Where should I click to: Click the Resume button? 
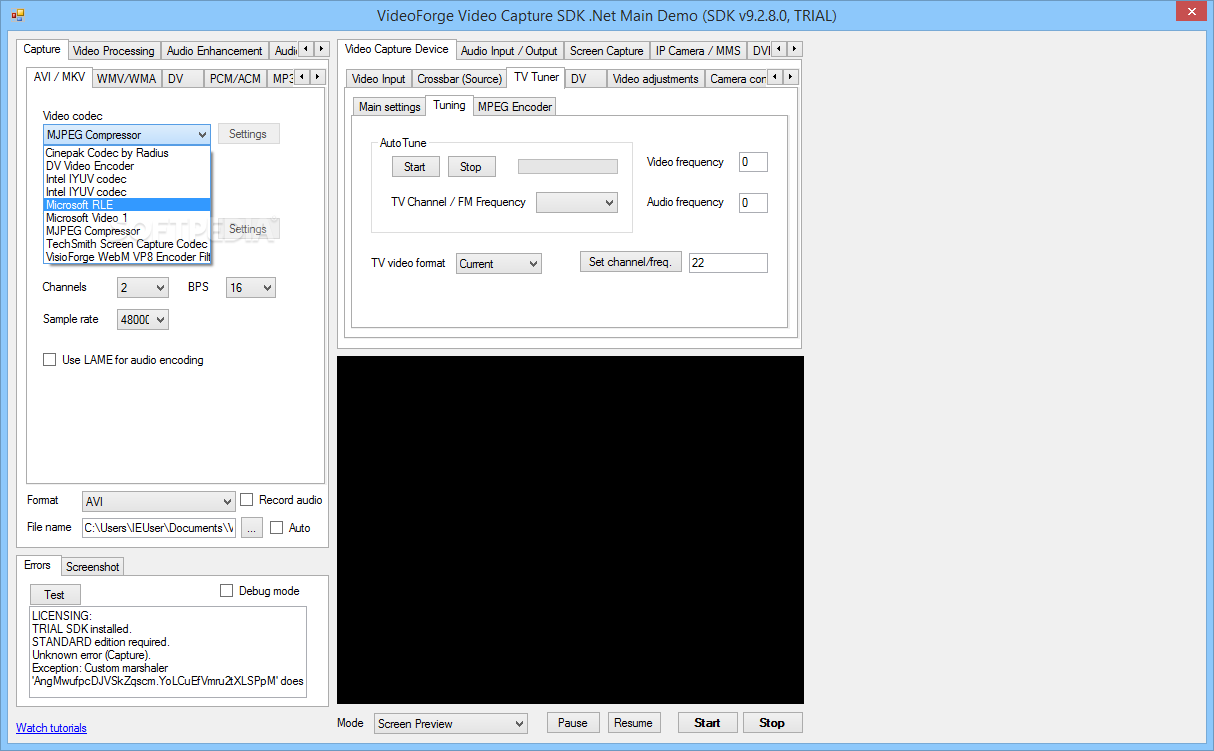pyautogui.click(x=633, y=723)
